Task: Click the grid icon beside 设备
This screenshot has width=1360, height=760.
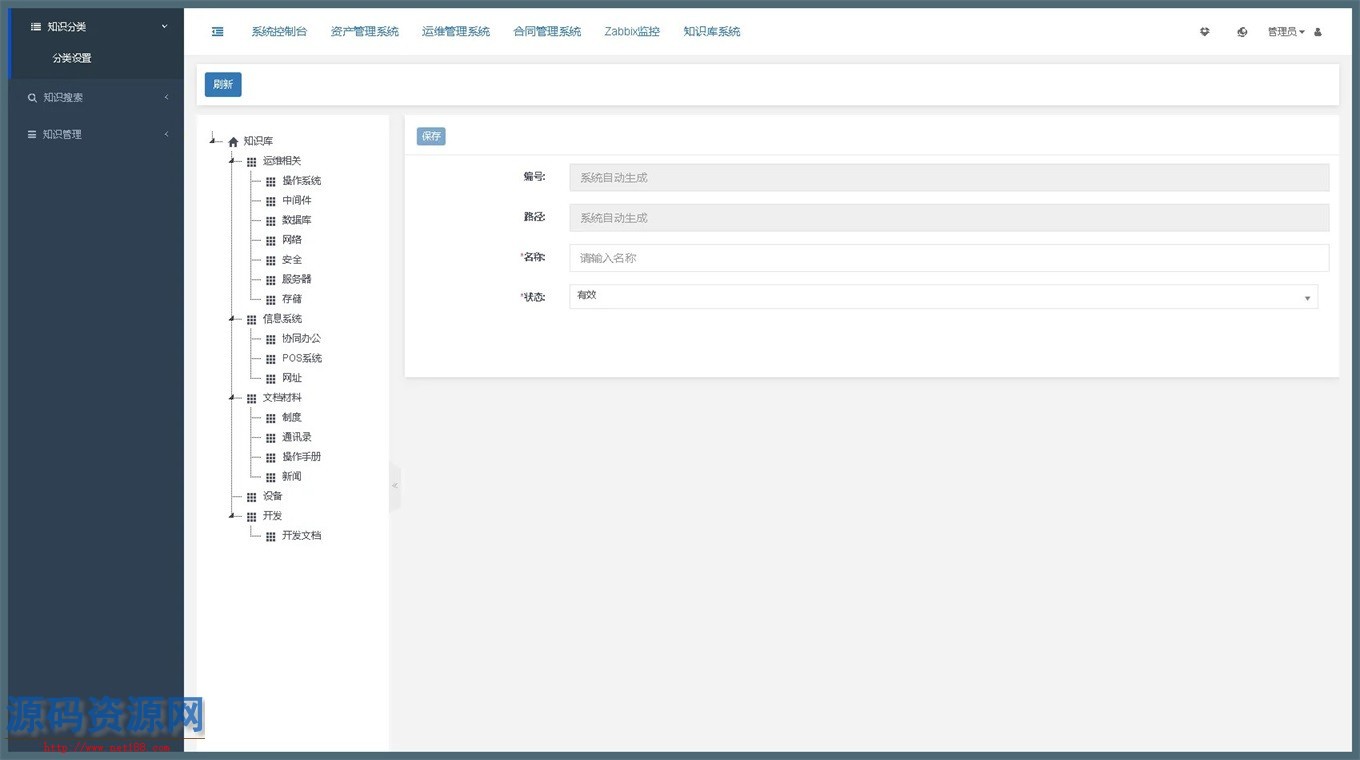Action: [x=252, y=497]
